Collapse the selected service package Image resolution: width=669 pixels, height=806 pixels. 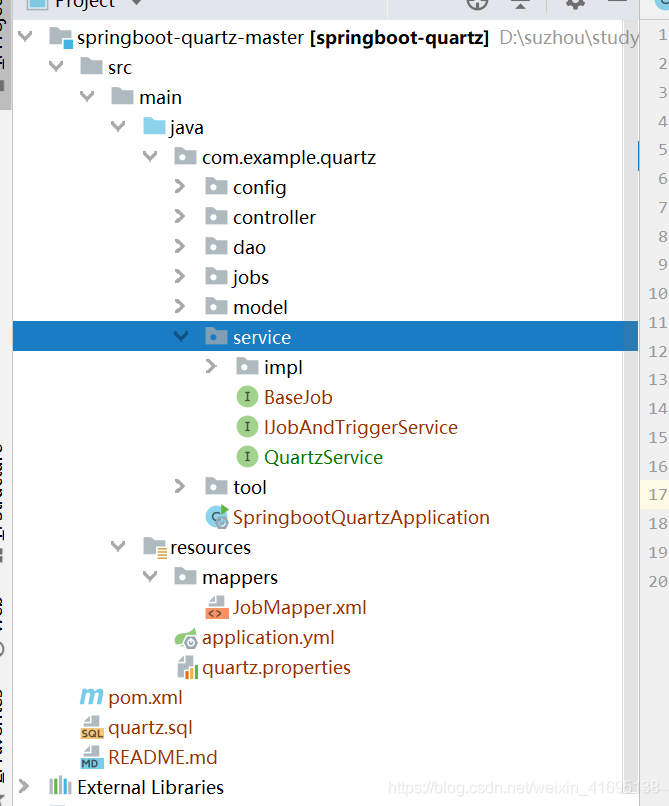[x=181, y=336]
